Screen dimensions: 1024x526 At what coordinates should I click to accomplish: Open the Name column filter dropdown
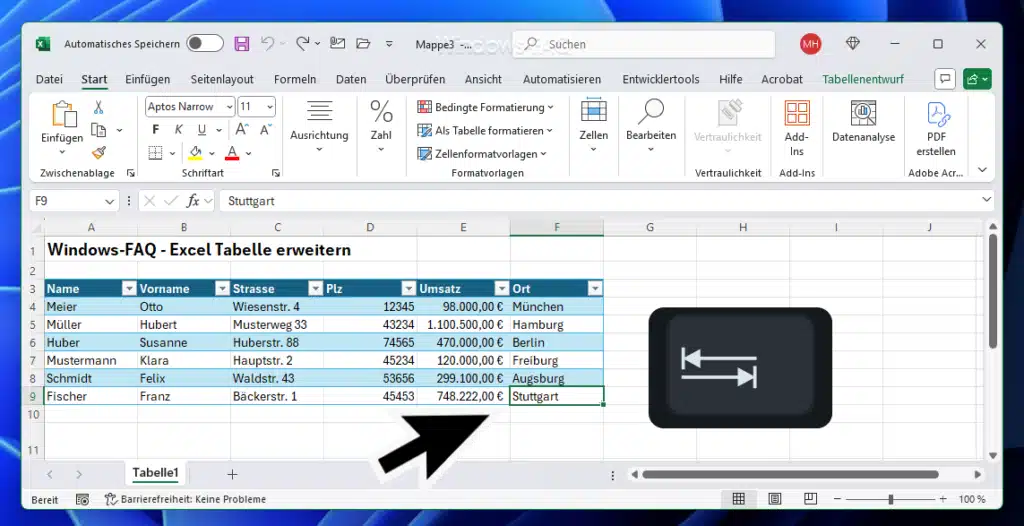click(x=129, y=288)
